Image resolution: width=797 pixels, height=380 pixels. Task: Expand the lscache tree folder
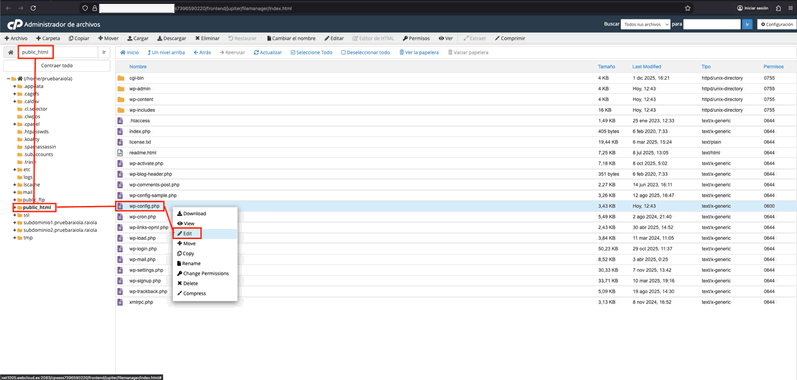[15, 184]
